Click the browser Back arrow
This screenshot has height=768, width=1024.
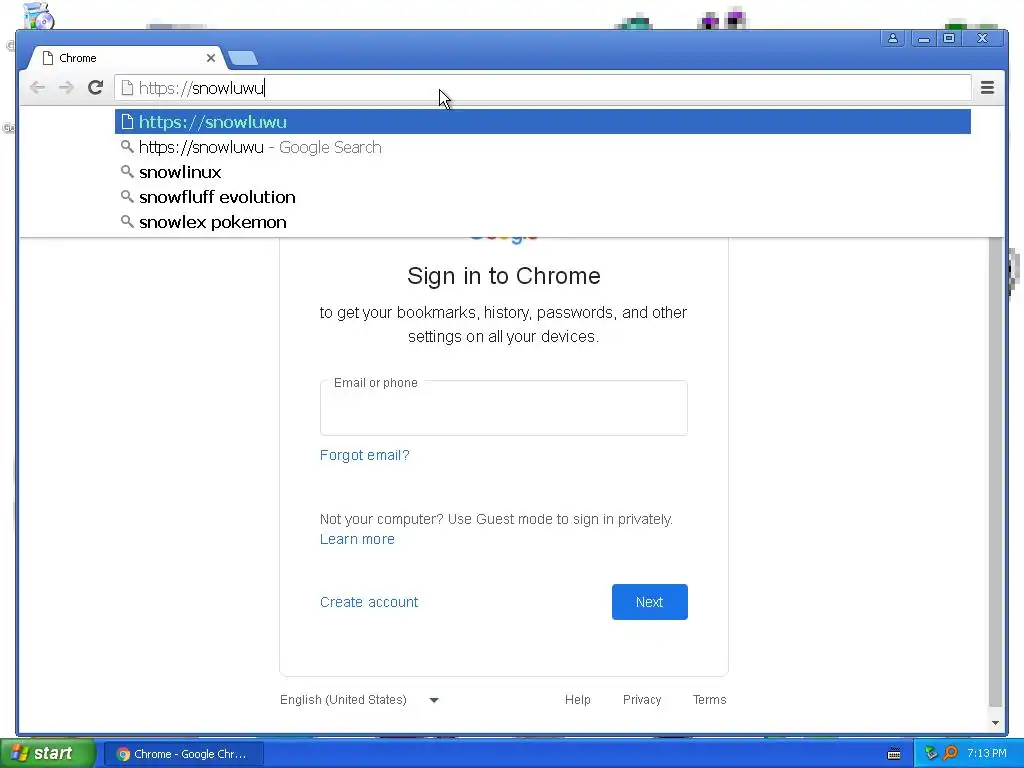click(37, 88)
